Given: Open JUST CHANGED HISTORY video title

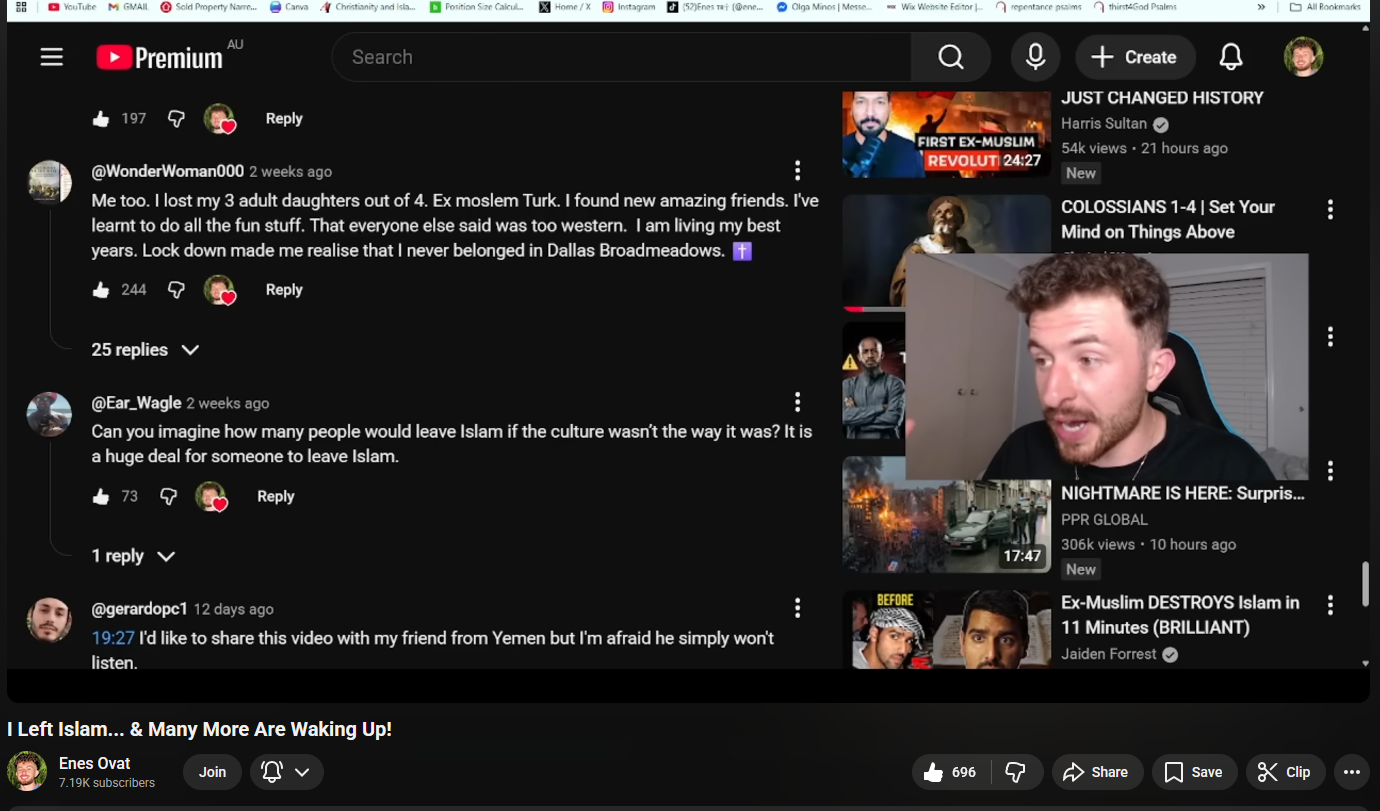Looking at the screenshot, I should (x=1162, y=98).
